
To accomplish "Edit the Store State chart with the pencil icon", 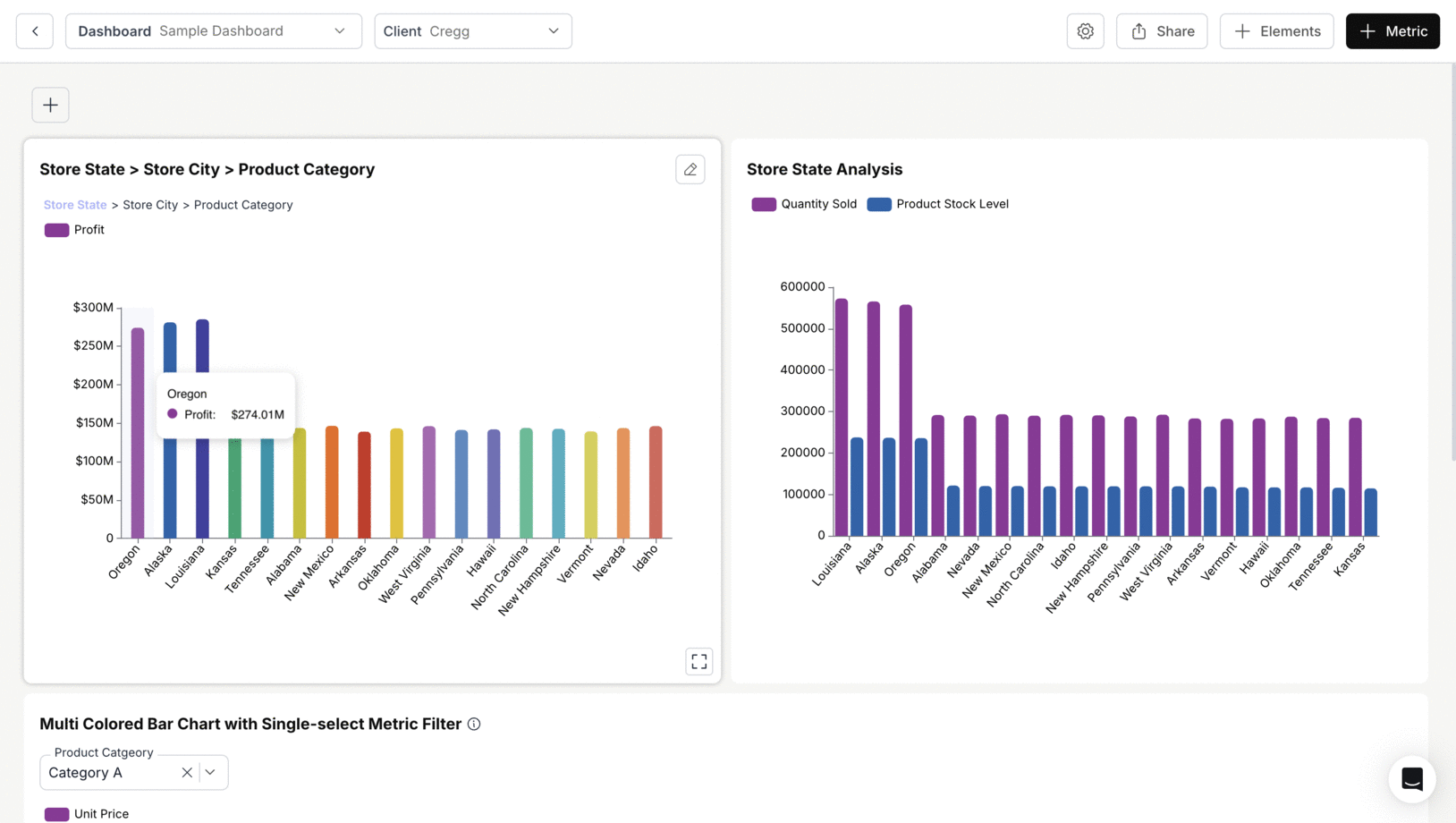I will [x=690, y=169].
